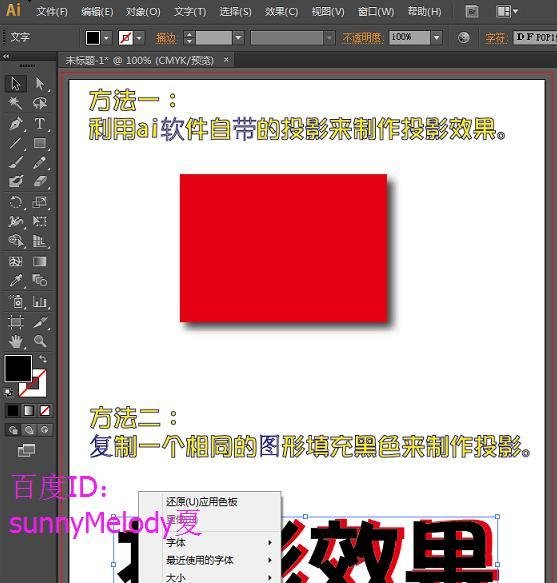
Task: Select the Symbol Sprayer tool
Action: coord(16,302)
